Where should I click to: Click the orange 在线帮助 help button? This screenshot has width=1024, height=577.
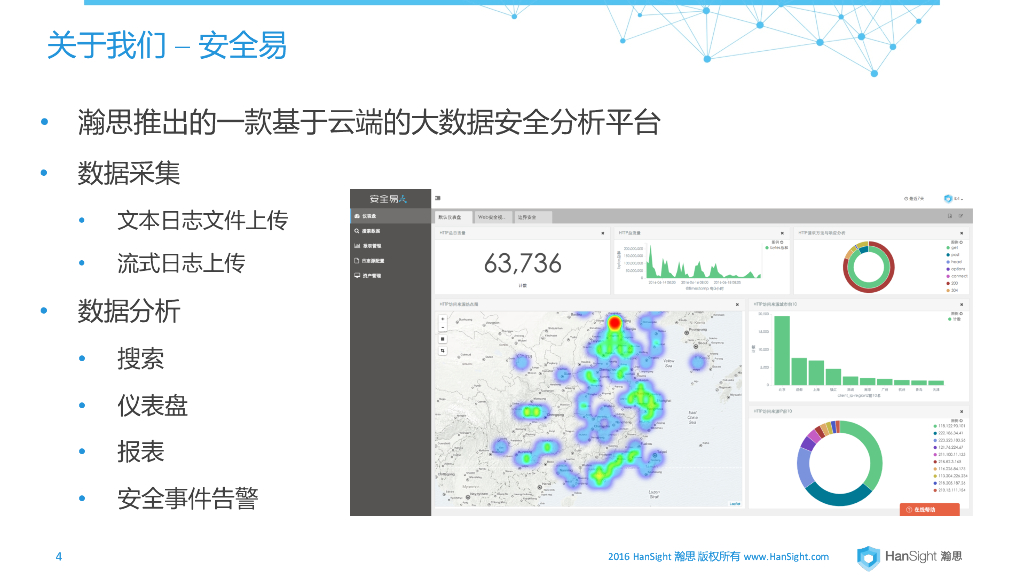[929, 509]
